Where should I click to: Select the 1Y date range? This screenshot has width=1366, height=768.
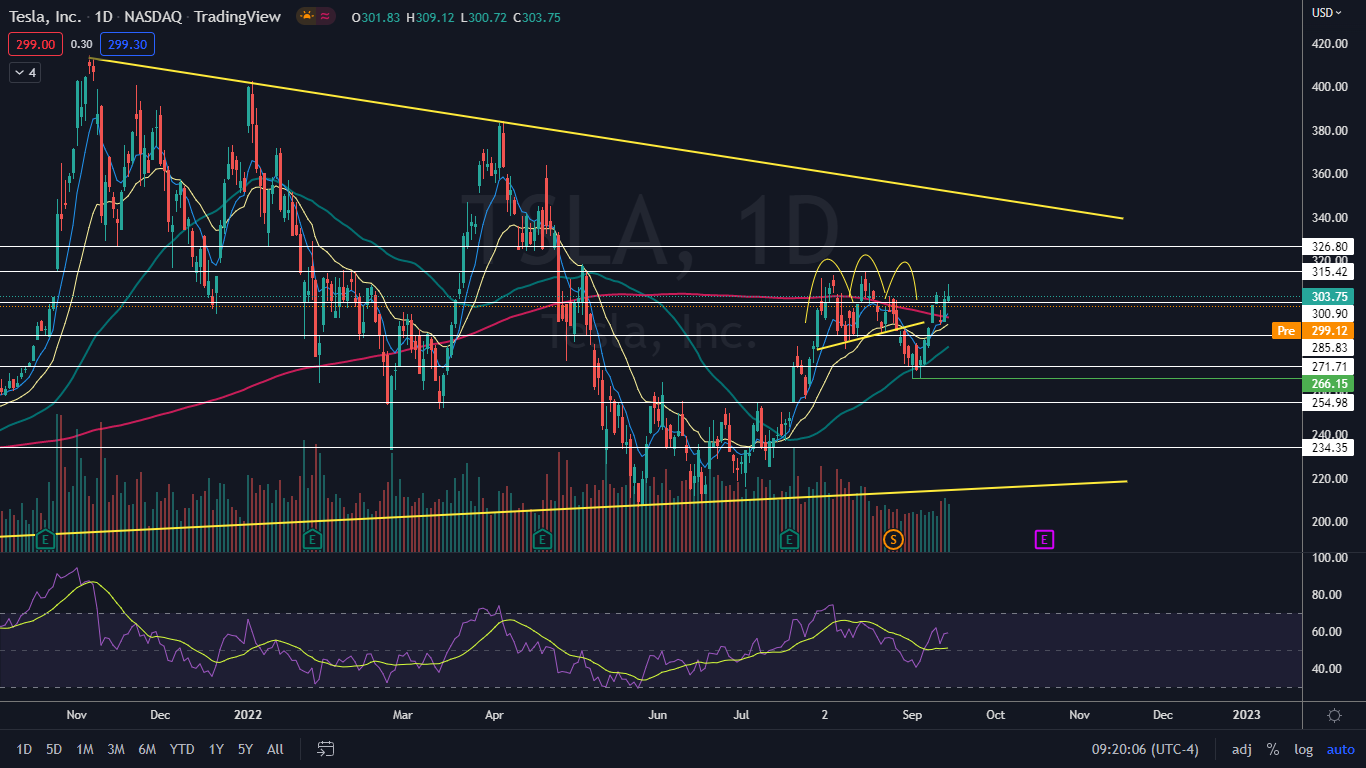(216, 749)
